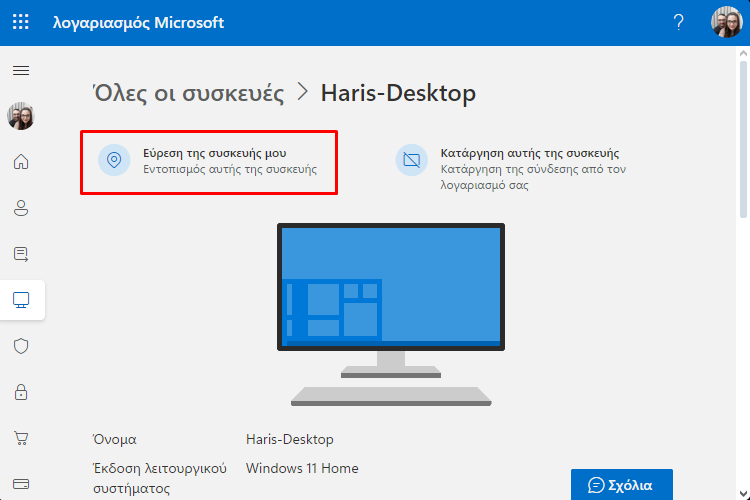Click the vertical scrollbar thumb
The height and width of the screenshot is (500, 750).
pyautogui.click(x=743, y=139)
